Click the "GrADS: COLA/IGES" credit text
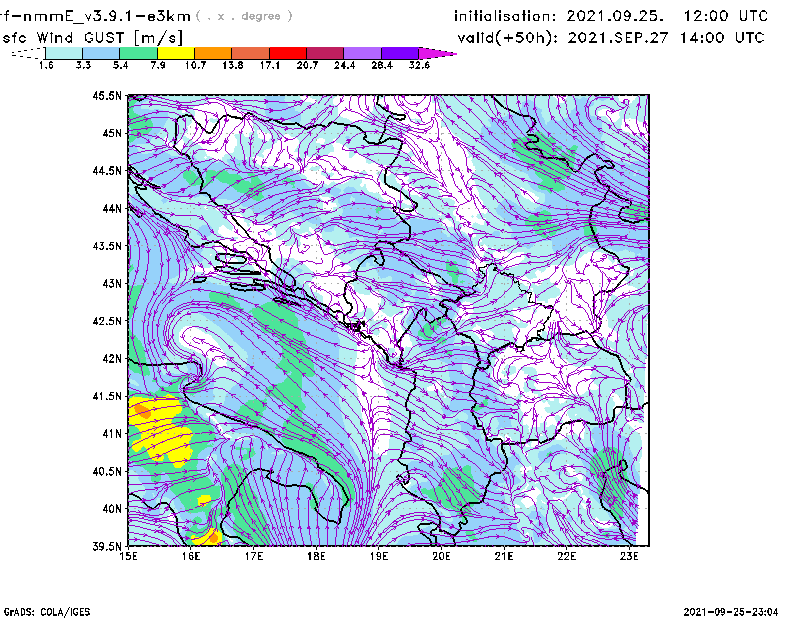800x618 pixels. 47,612
